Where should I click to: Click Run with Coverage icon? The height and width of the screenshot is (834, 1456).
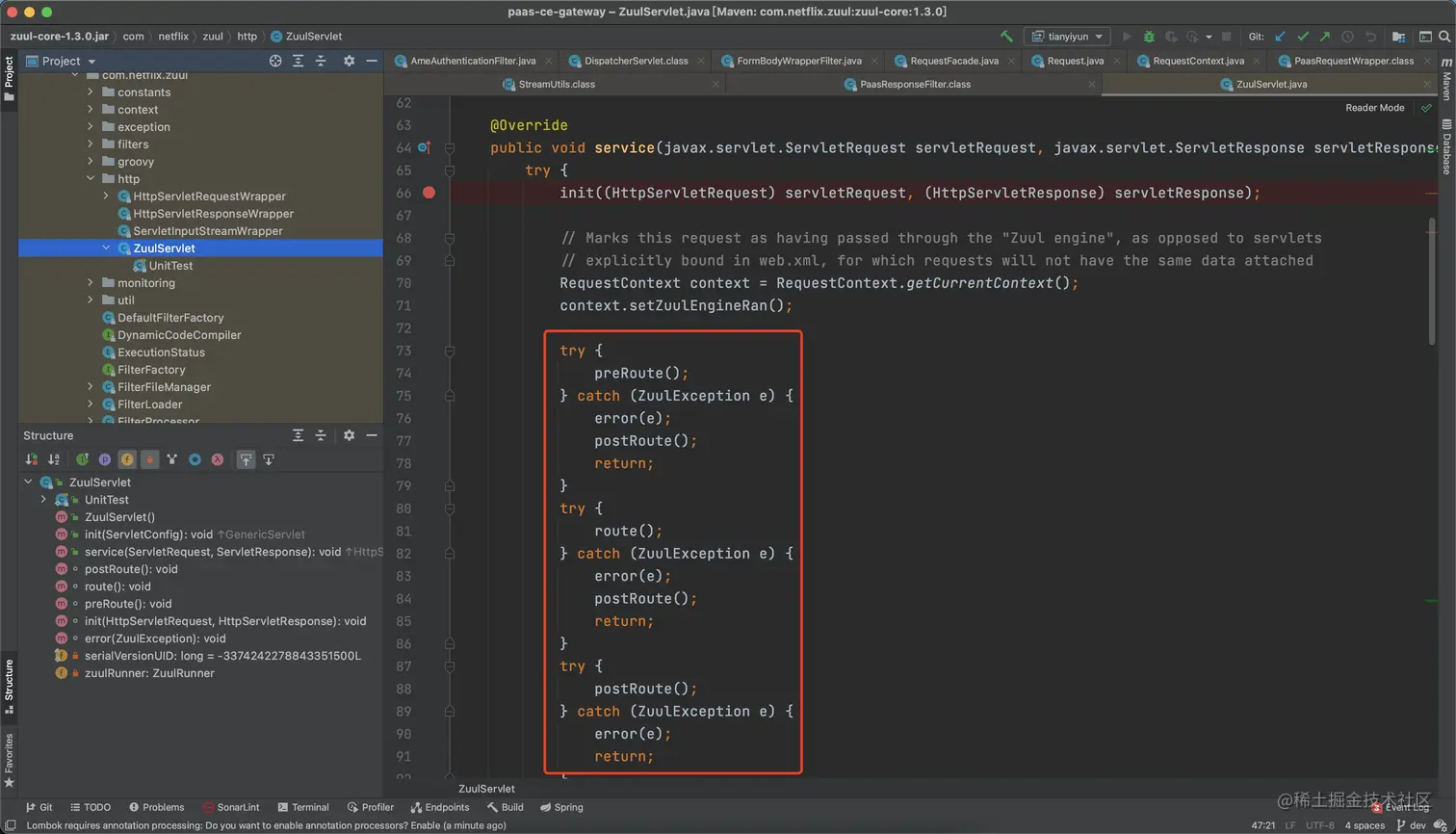pos(1171,37)
